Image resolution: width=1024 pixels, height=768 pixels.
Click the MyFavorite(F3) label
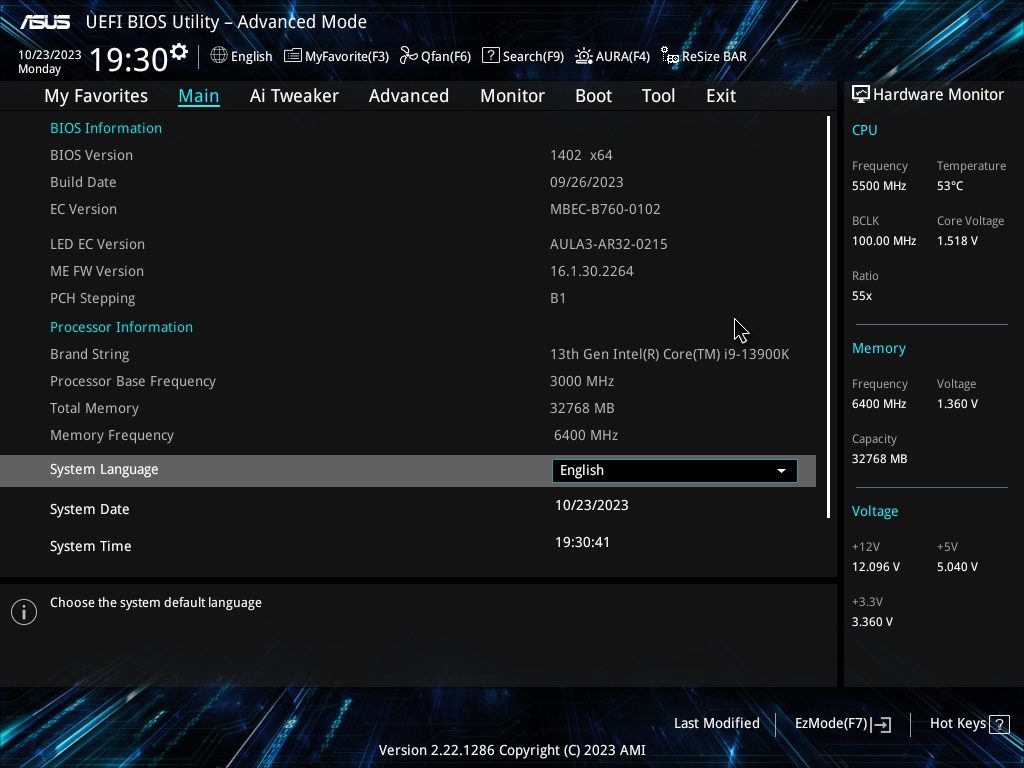coord(347,57)
